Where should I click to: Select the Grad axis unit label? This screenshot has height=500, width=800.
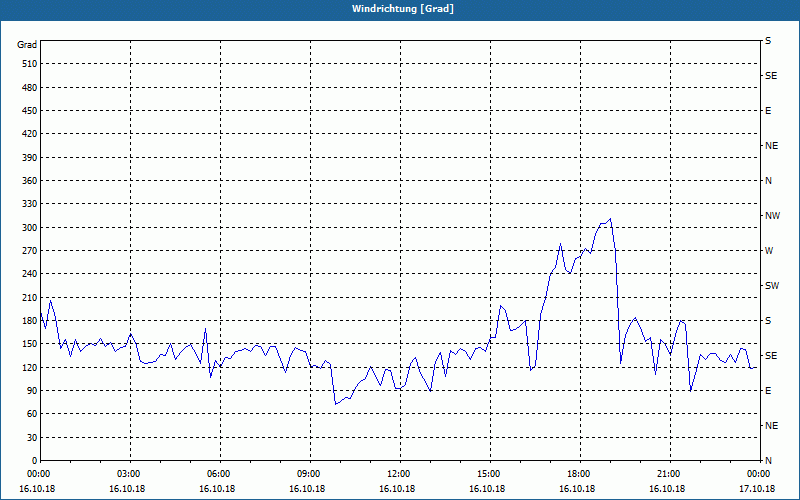[x=27, y=45]
